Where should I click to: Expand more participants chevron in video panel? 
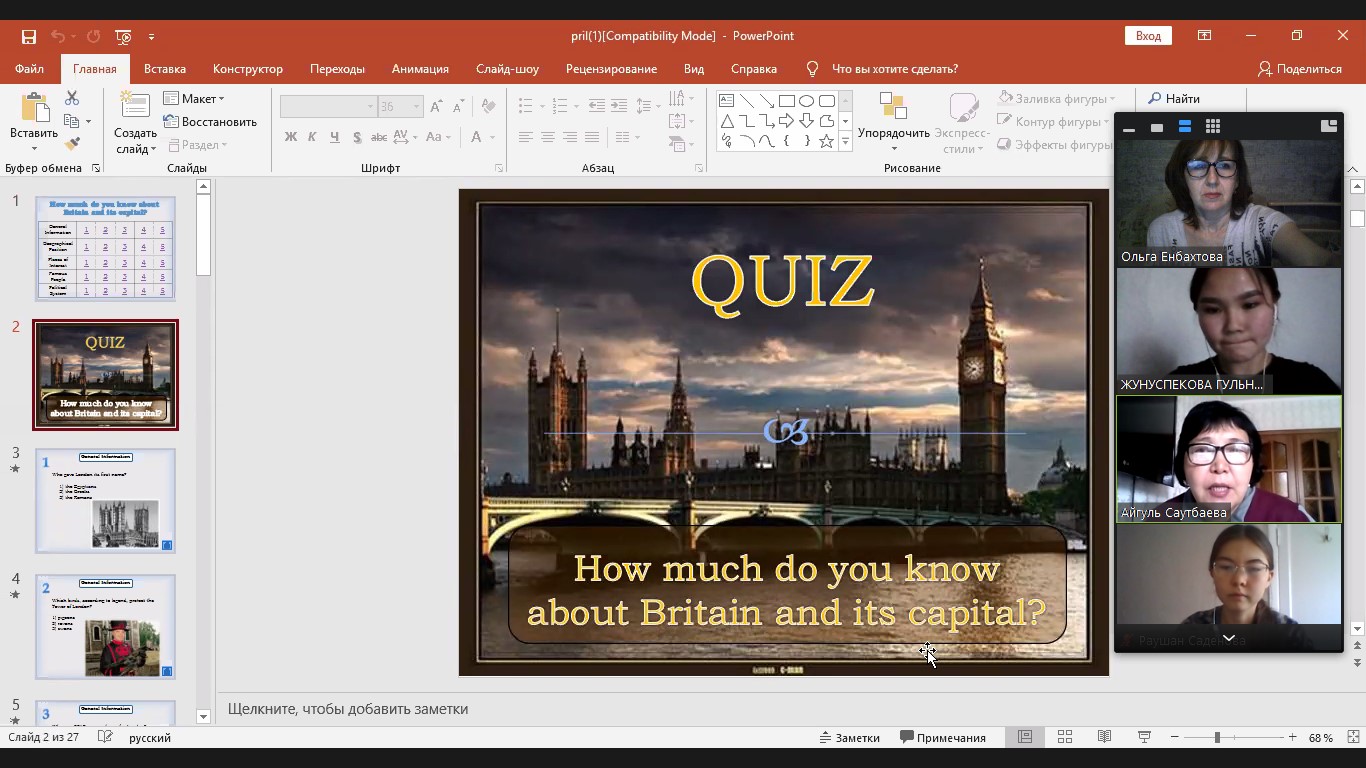pos(1229,638)
